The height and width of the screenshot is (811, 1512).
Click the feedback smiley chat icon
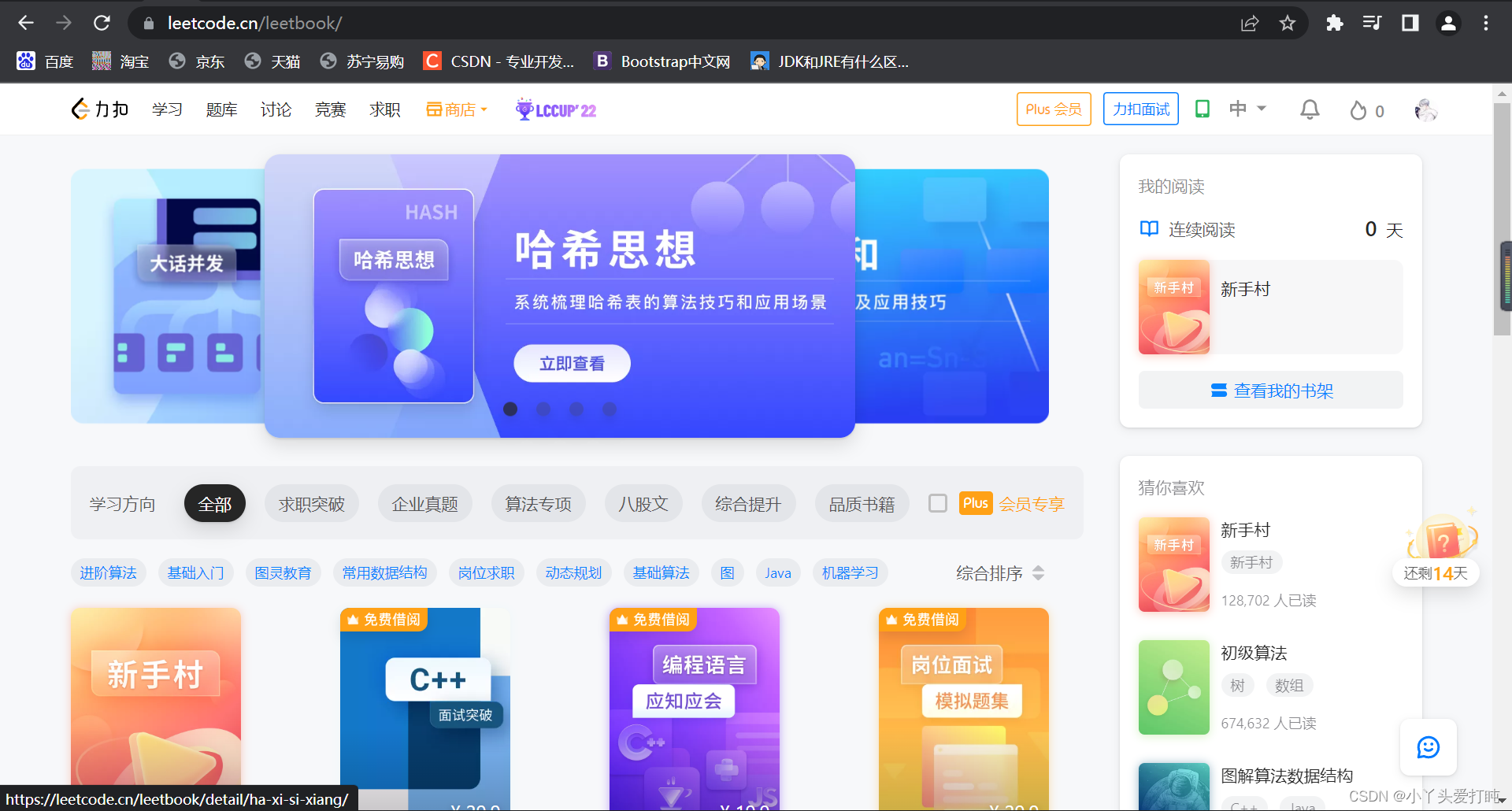point(1428,746)
